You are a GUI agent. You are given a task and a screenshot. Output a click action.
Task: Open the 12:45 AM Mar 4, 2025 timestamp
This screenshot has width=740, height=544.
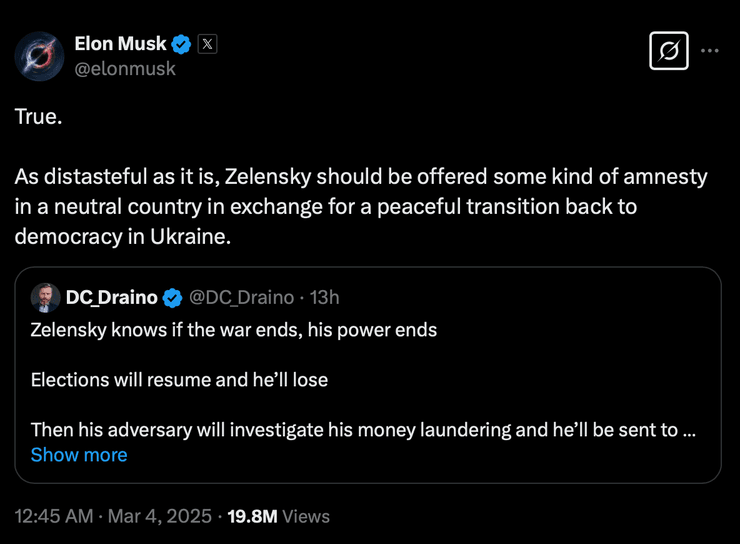113,516
